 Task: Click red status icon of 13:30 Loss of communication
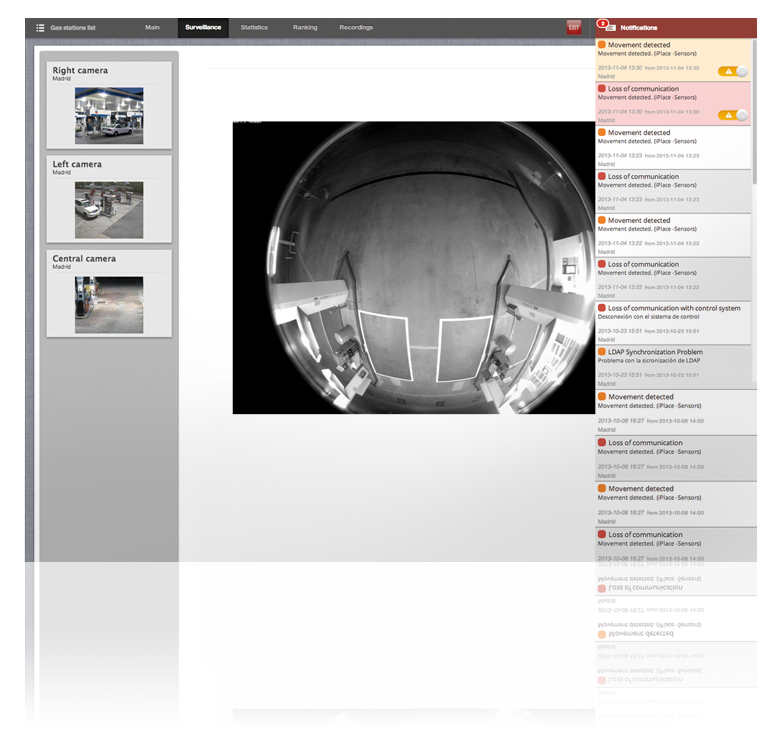(x=601, y=89)
